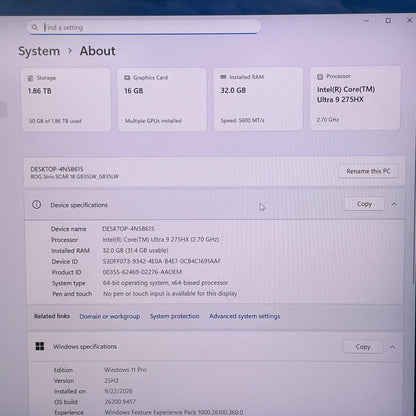Select 32.0 GB (31.4 GB usable) text

(x=135, y=250)
